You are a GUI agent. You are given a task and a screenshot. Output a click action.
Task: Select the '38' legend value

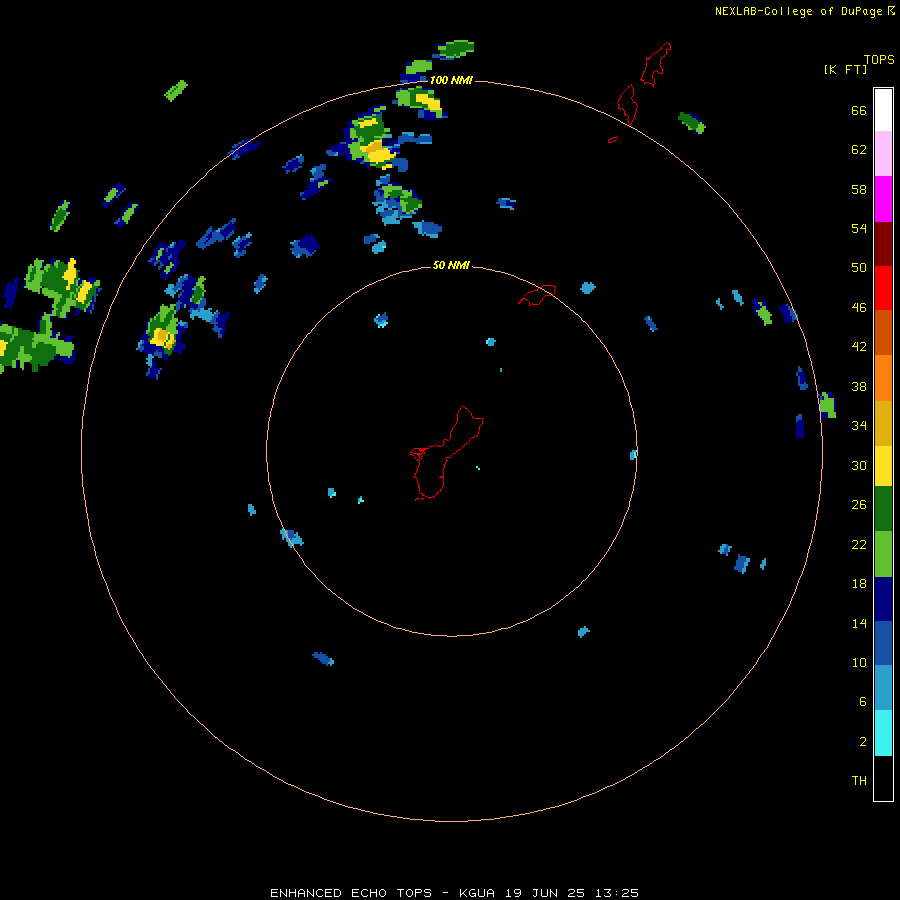859,386
